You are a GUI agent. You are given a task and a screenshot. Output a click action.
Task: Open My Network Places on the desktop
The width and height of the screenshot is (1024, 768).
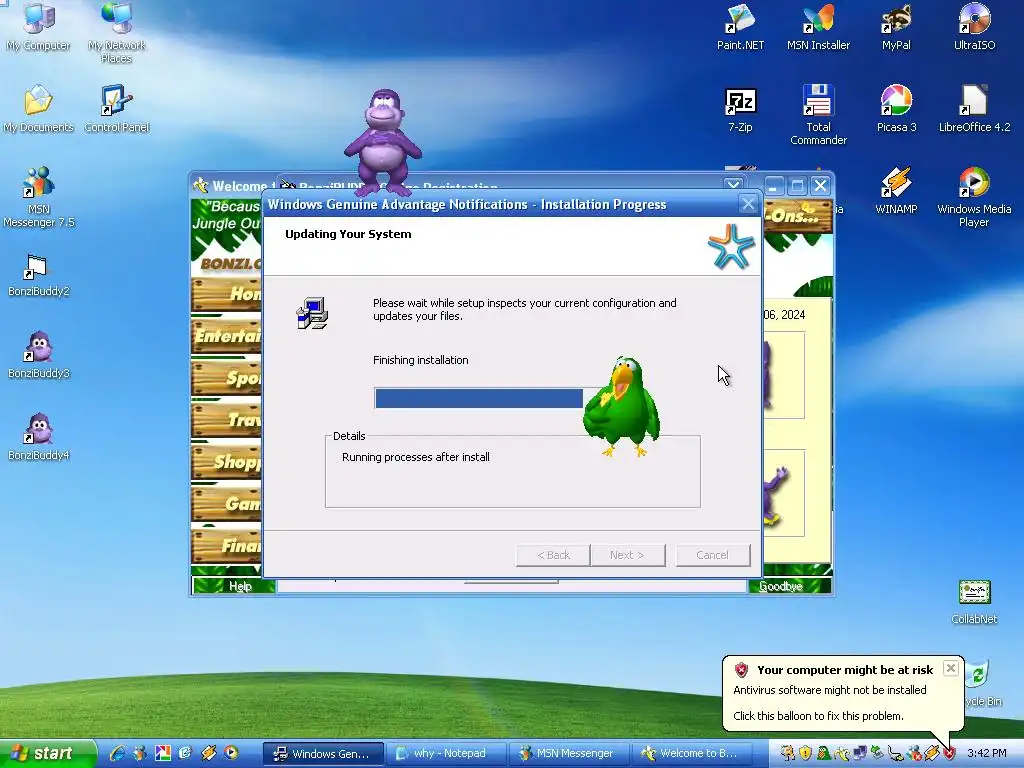click(117, 31)
